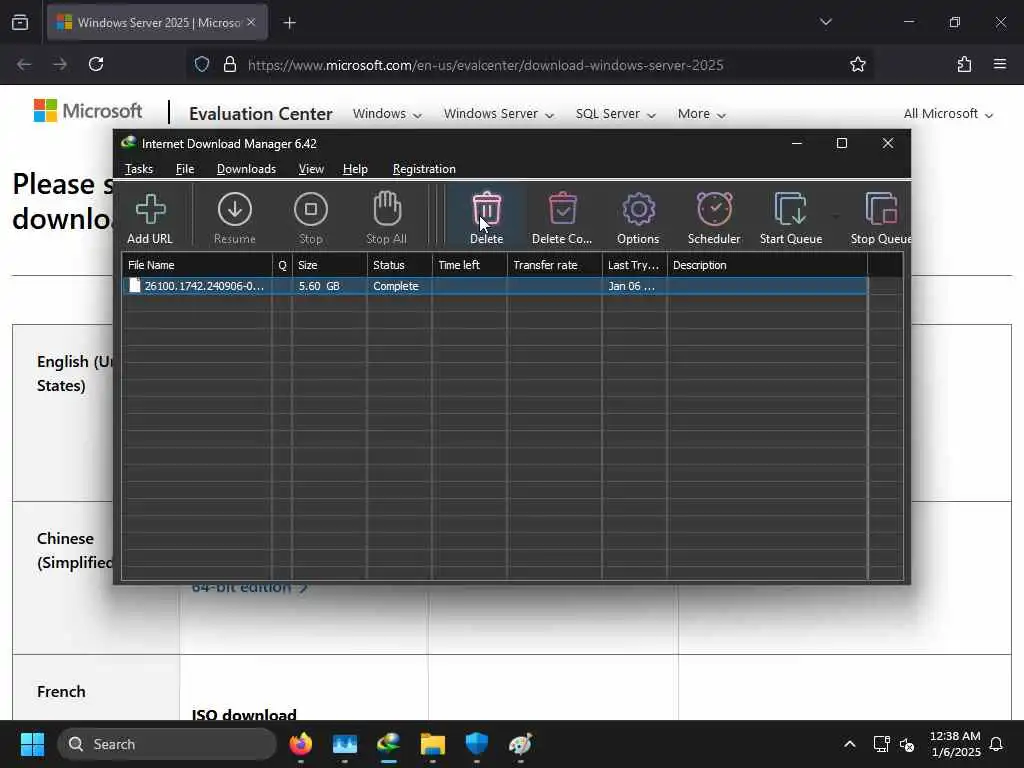
Task: Open the Downloads menu
Action: click(246, 168)
